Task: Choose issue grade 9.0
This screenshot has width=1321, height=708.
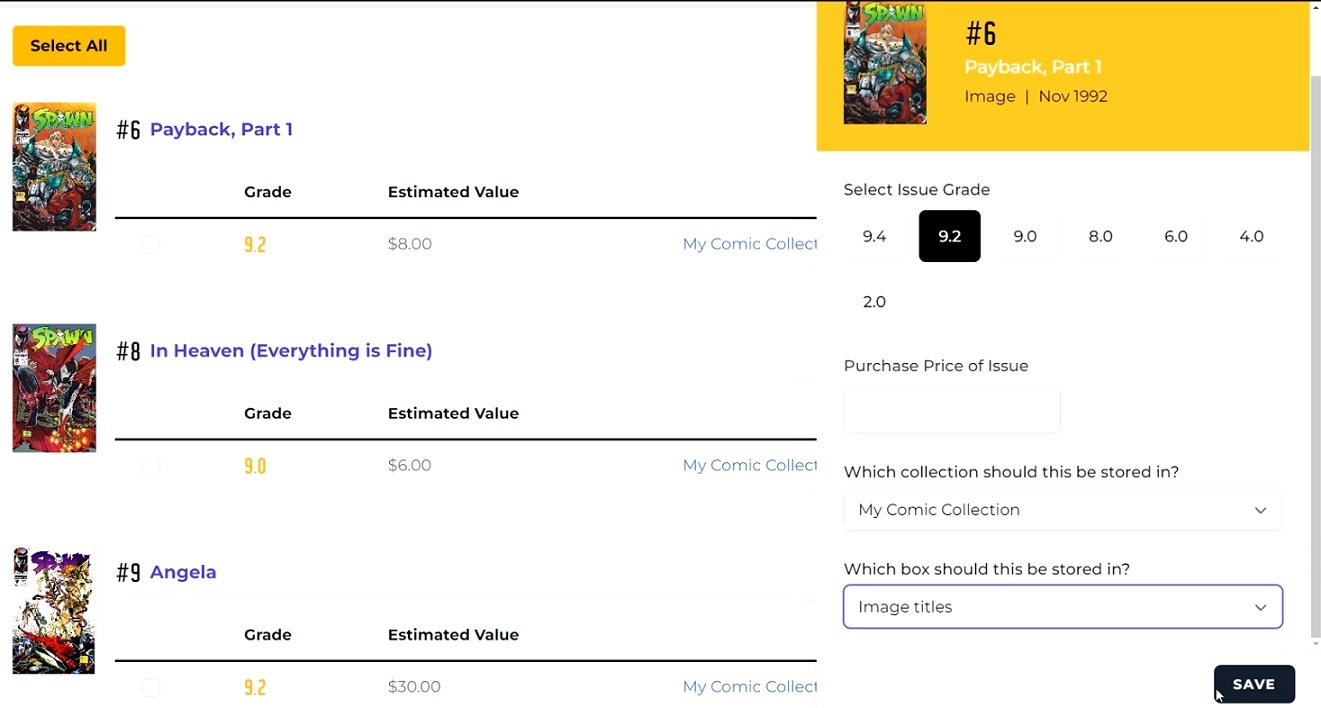Action: 1025,237
